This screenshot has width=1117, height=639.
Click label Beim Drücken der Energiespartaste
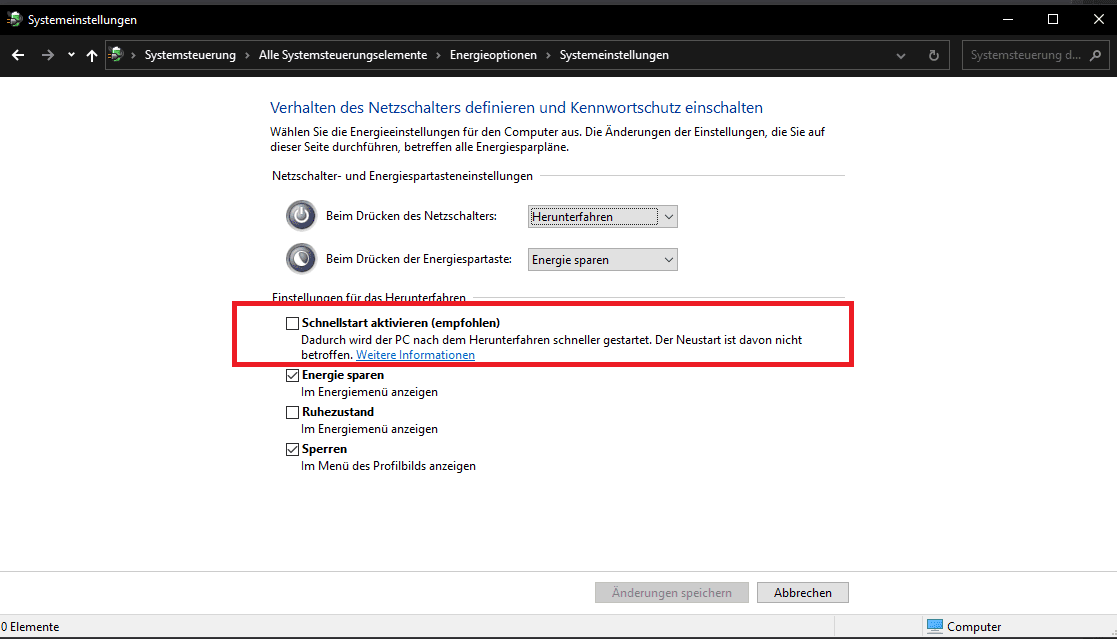(419, 259)
